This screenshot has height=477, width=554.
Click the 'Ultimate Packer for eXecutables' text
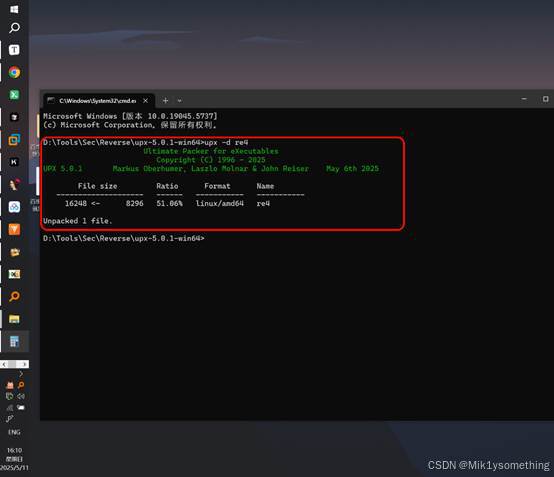click(211, 151)
